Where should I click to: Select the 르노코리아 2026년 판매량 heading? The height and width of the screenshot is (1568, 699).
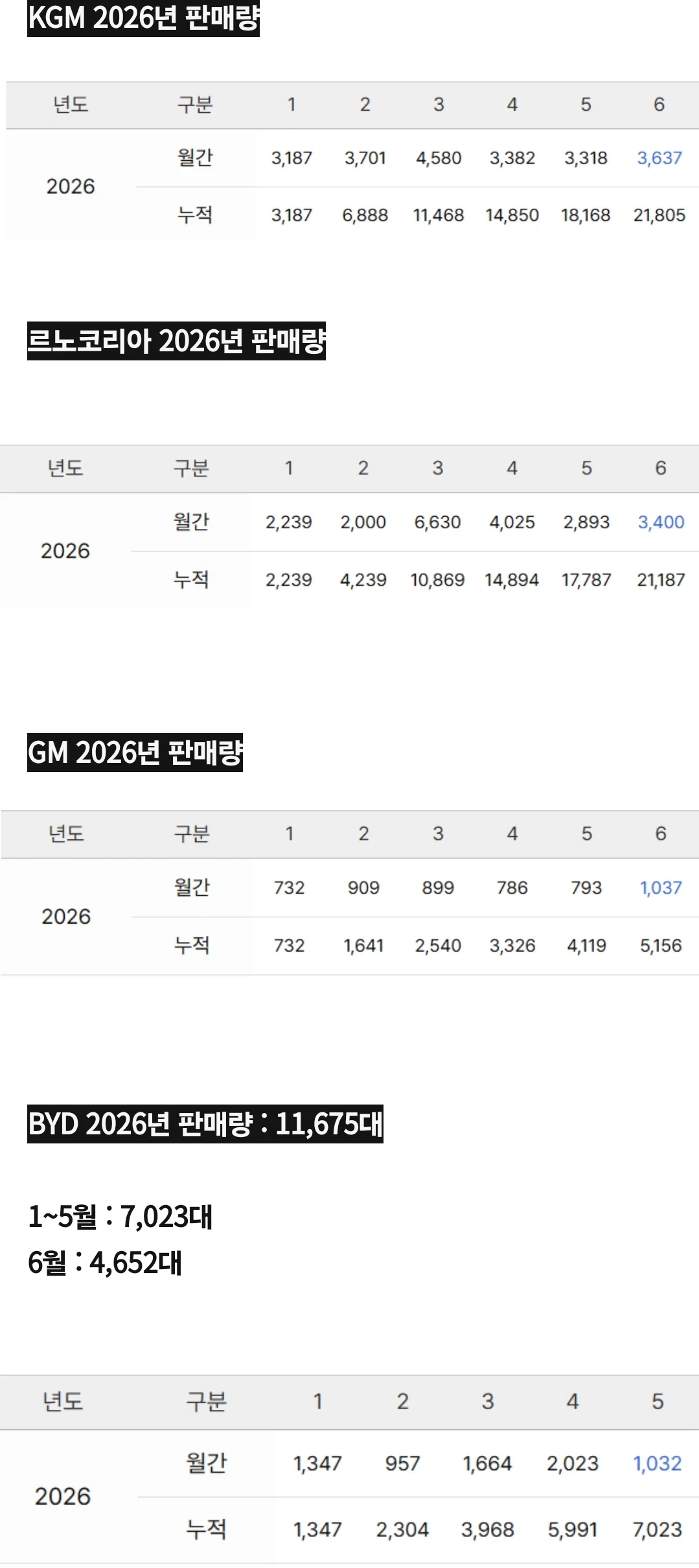pos(176,341)
